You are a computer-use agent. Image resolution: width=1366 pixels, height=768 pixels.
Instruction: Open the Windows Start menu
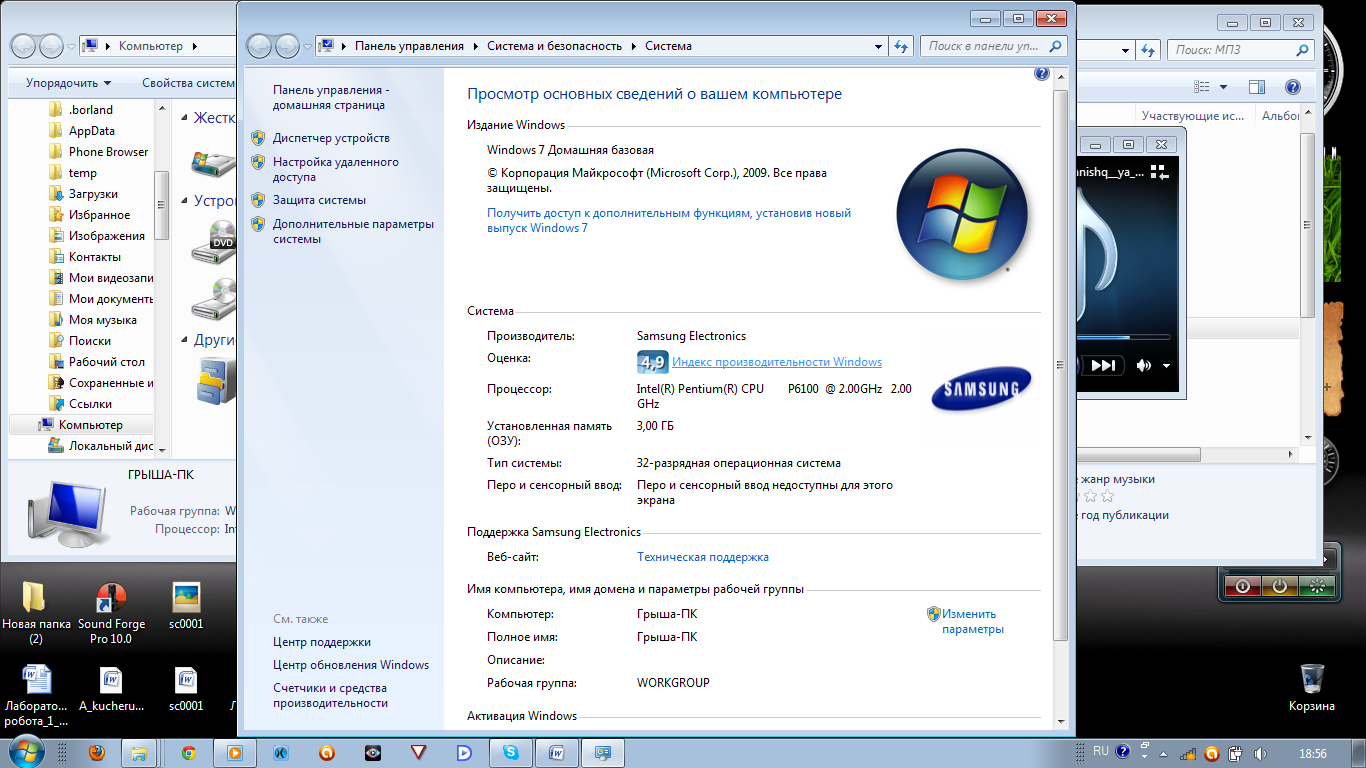(x=26, y=752)
